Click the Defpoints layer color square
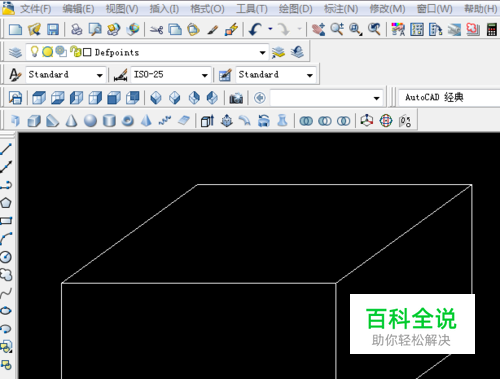 [x=87, y=52]
